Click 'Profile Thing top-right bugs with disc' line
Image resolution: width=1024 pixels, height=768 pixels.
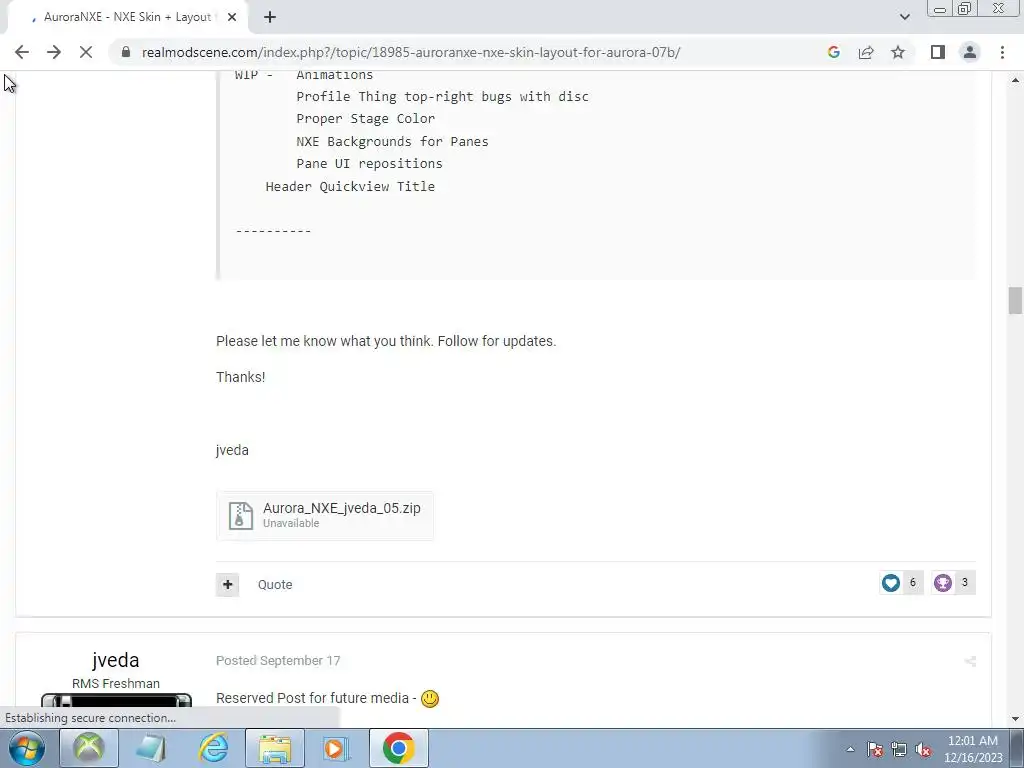(442, 96)
